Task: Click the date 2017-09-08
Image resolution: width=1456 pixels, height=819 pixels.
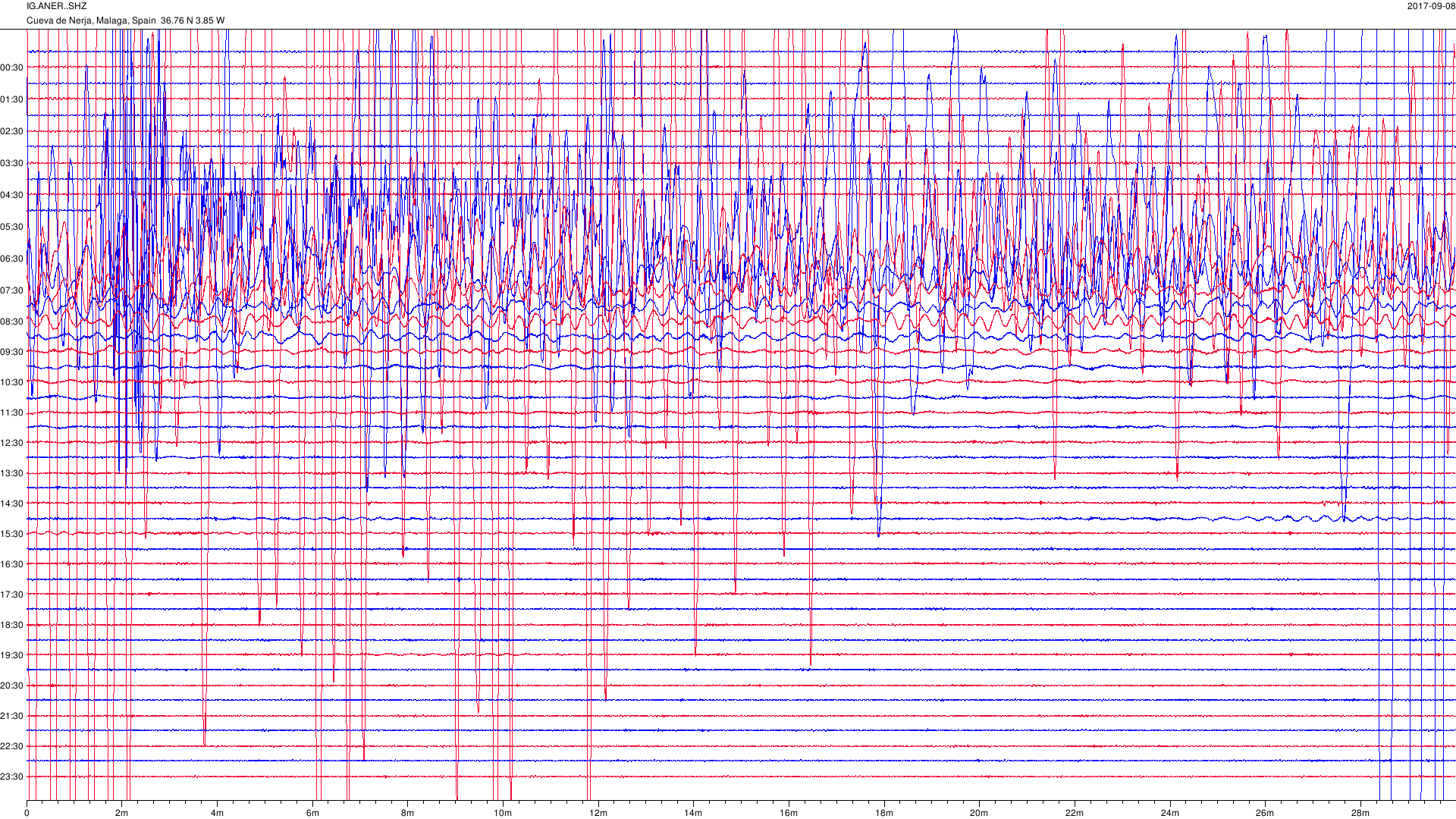Action: pyautogui.click(x=1431, y=6)
